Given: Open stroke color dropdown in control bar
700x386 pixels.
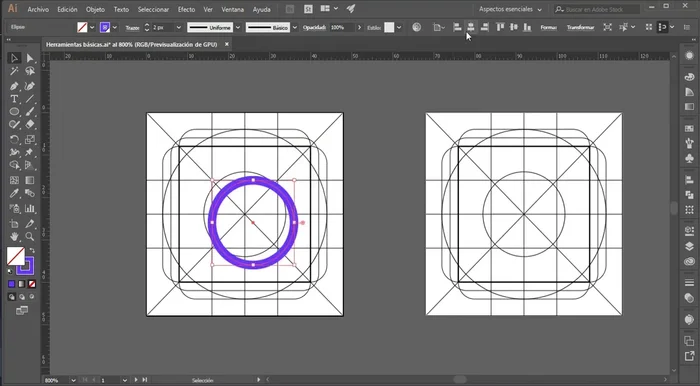Looking at the screenshot, I should coord(115,27).
